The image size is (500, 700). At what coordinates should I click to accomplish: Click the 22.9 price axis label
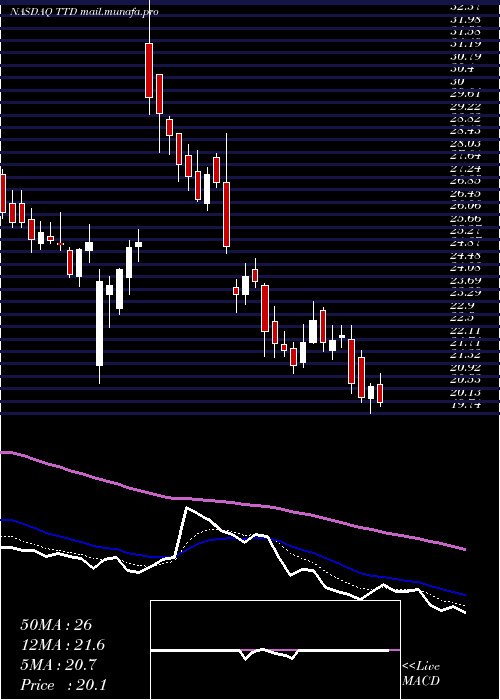pyautogui.click(x=462, y=305)
